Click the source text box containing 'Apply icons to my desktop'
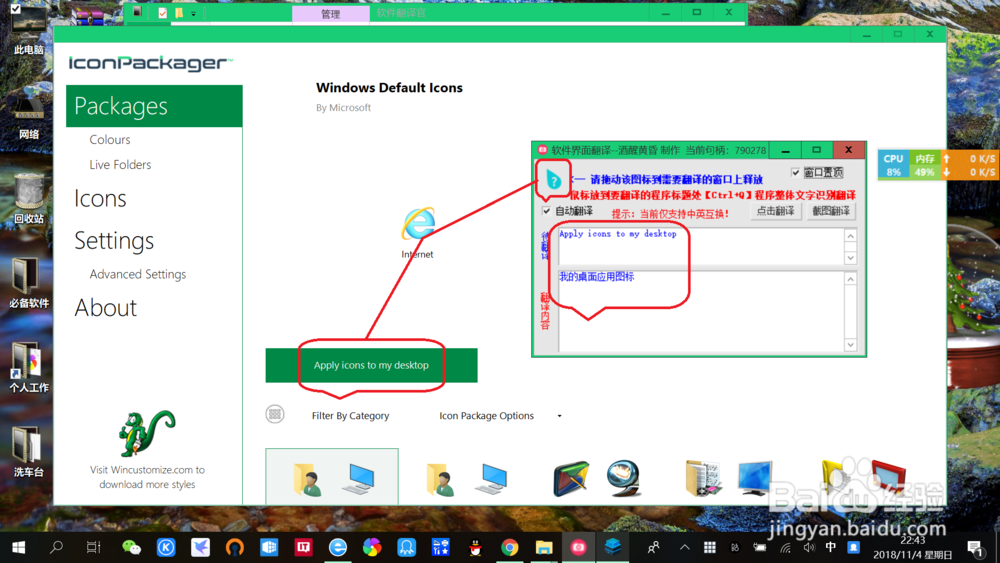1000x563 pixels. pos(702,246)
